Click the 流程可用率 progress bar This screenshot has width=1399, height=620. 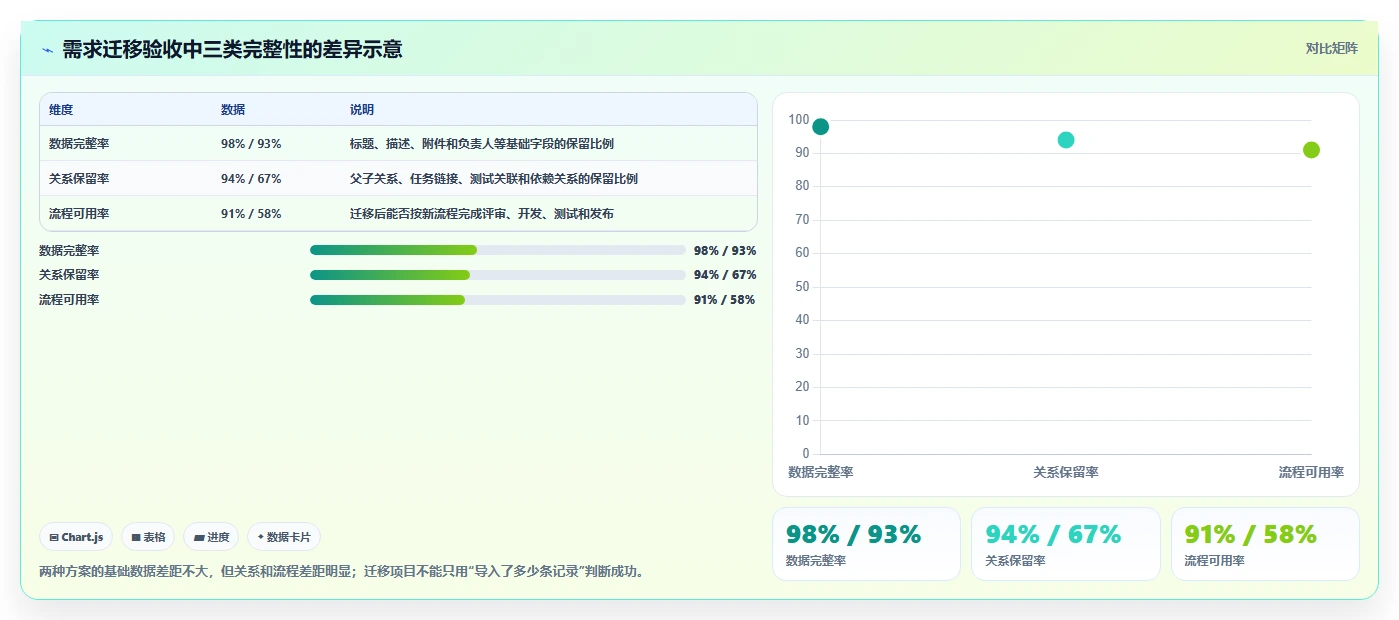[x=498, y=300]
